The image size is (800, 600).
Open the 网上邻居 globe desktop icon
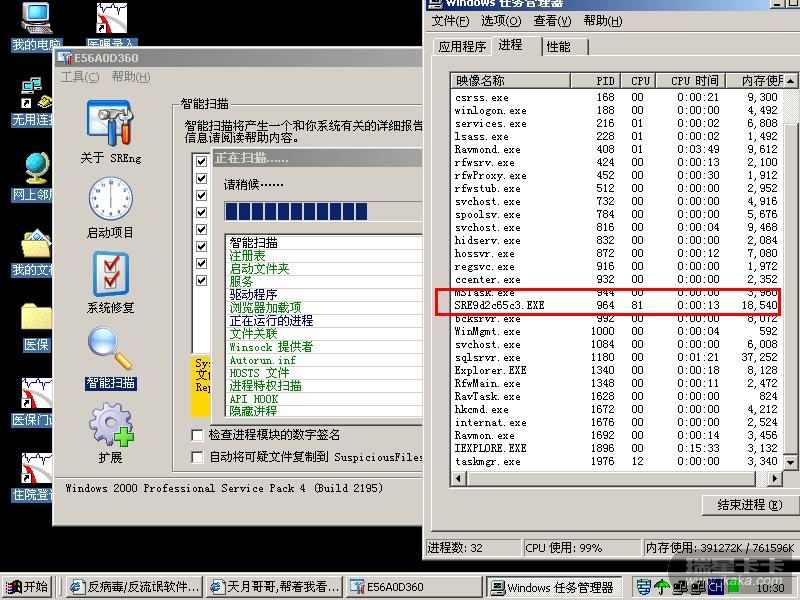pos(36,168)
